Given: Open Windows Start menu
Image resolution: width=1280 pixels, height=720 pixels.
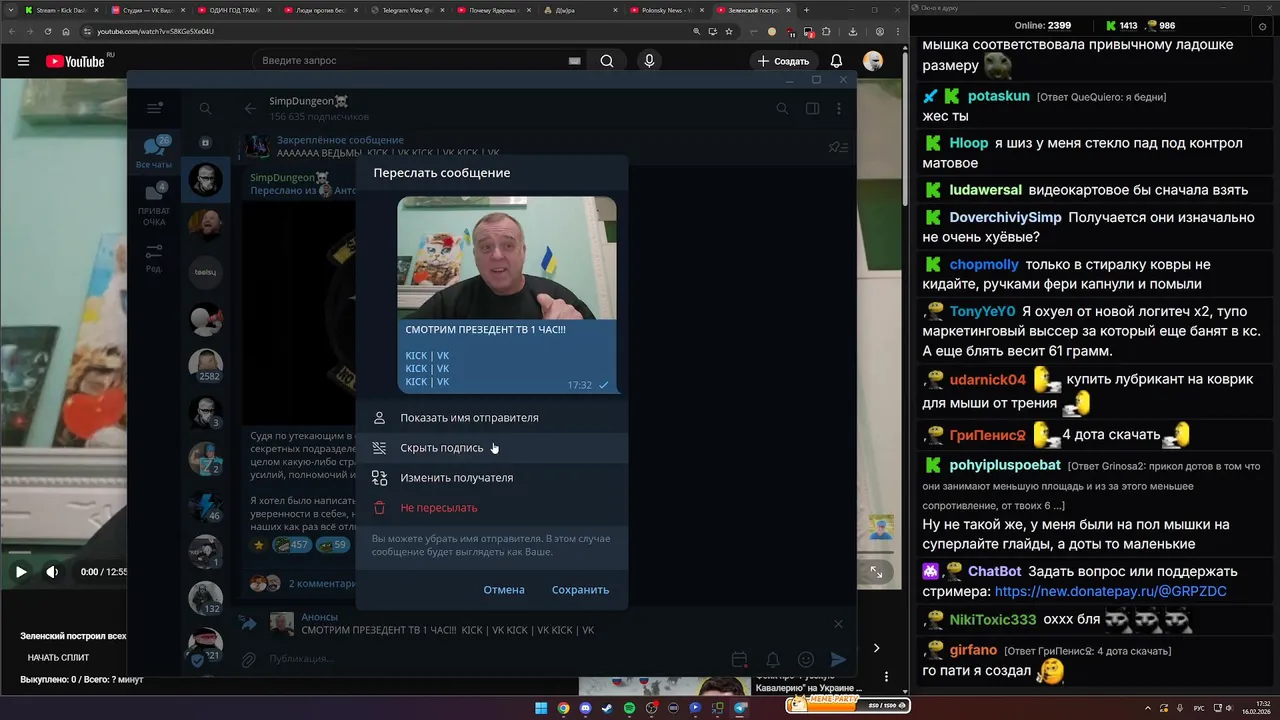Looking at the screenshot, I should [x=541, y=708].
